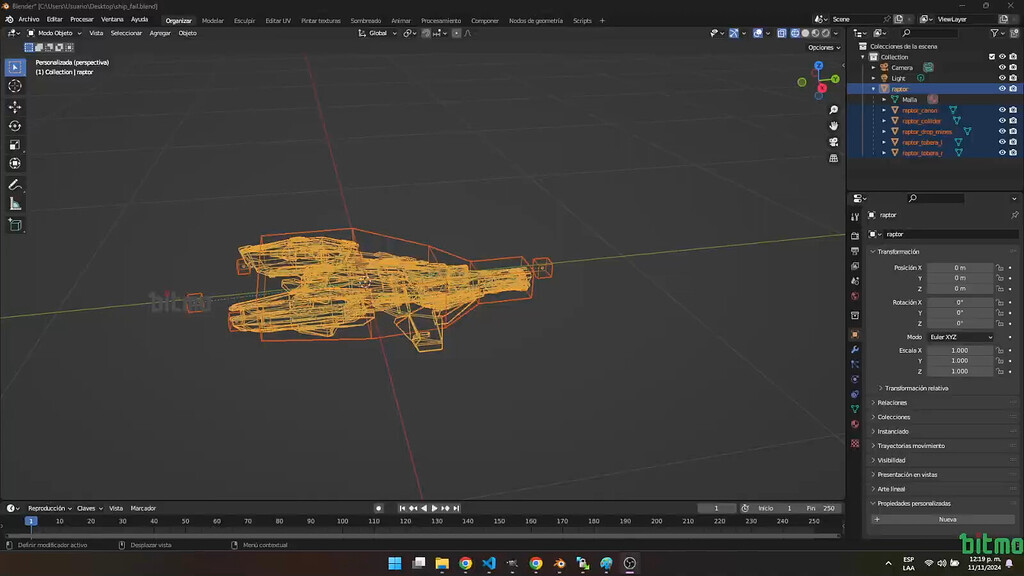This screenshot has width=1024, height=576.
Task: Open the Modifier Properties wrench tab
Action: click(x=856, y=350)
